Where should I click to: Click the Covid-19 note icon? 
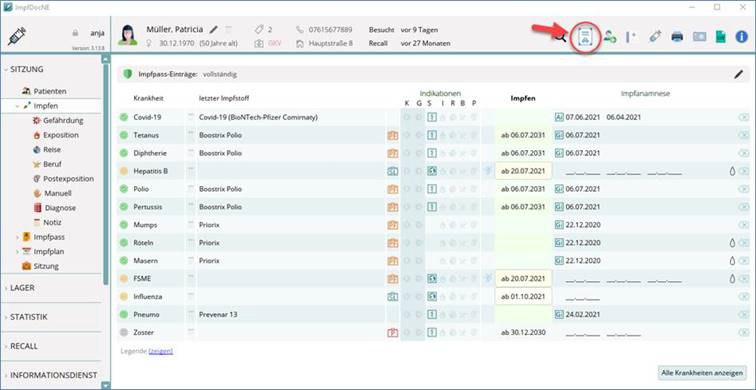point(190,117)
